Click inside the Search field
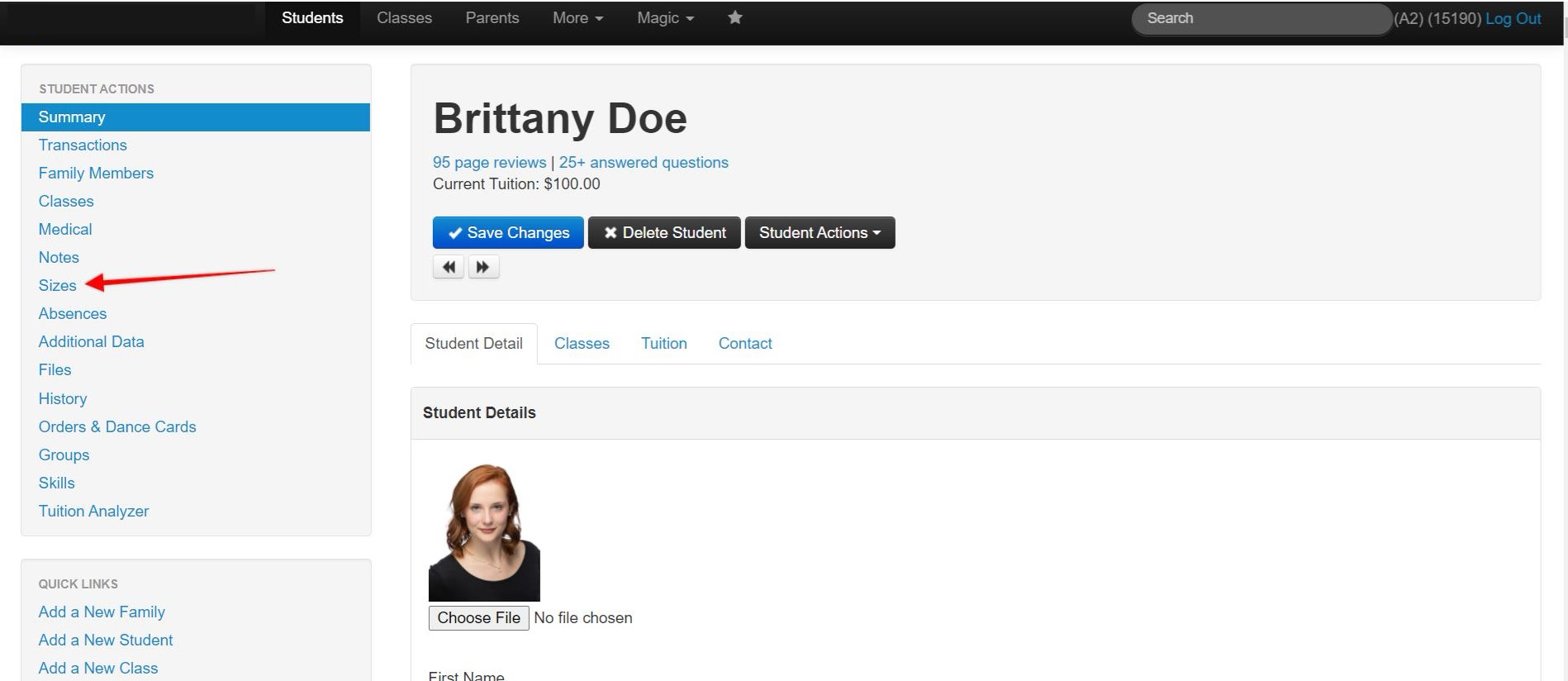Image resolution: width=1568 pixels, height=681 pixels. point(1260,18)
